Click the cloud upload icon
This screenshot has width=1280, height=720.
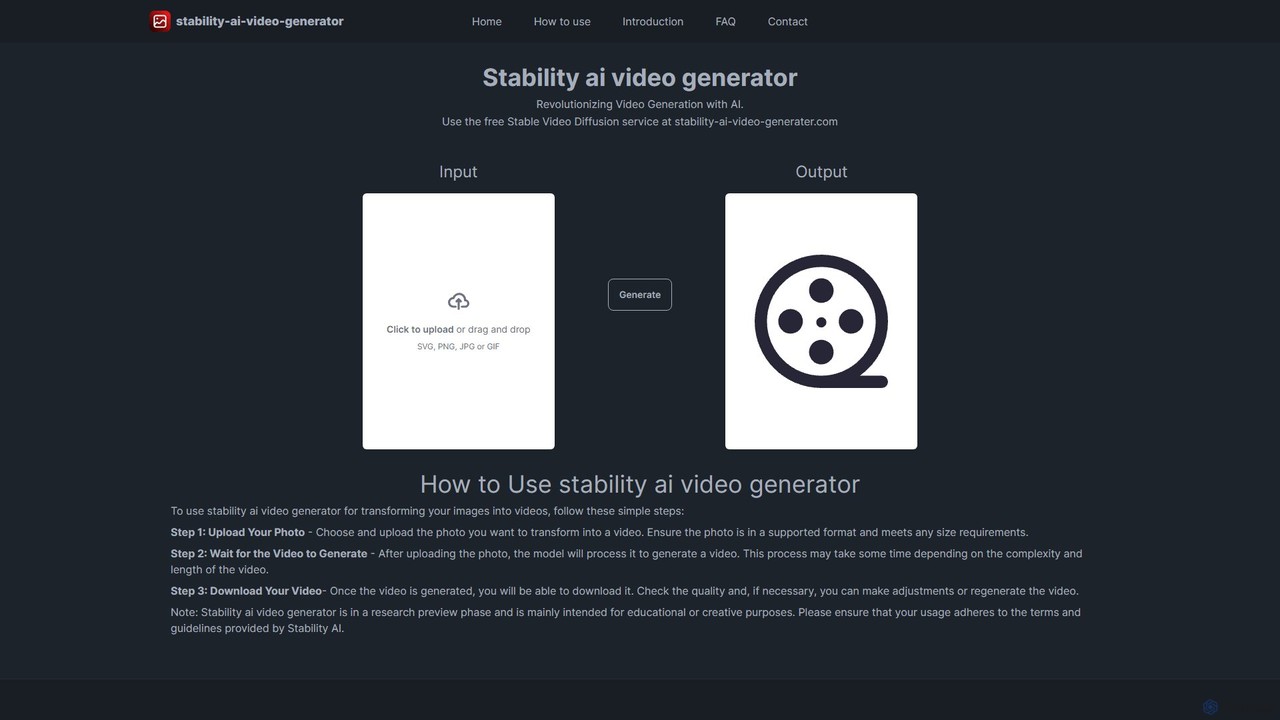pos(458,301)
